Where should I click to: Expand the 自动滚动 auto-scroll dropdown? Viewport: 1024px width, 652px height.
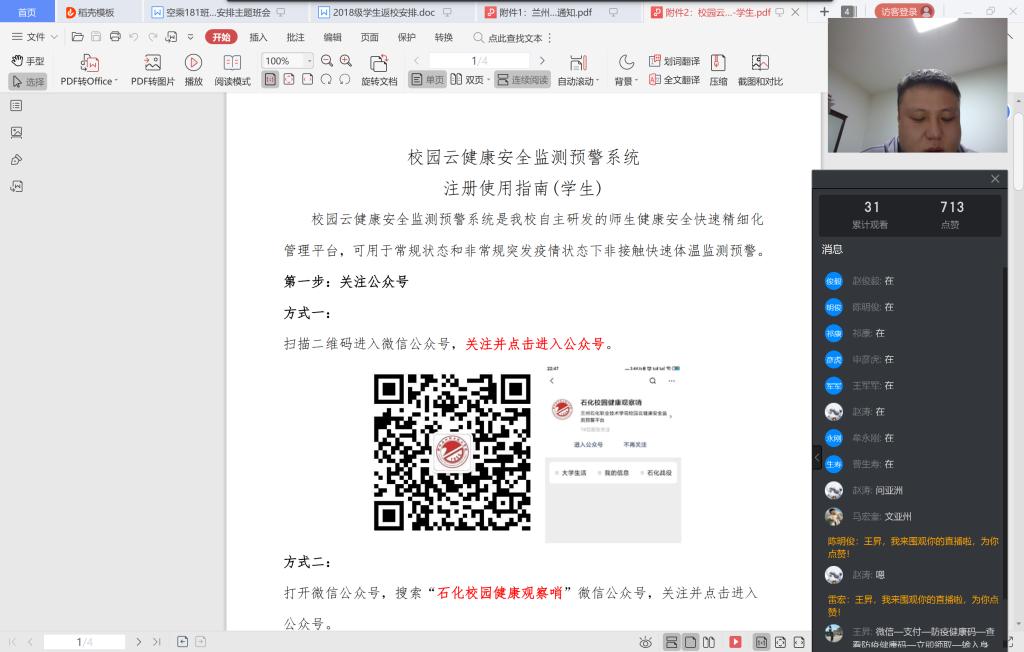click(x=578, y=80)
